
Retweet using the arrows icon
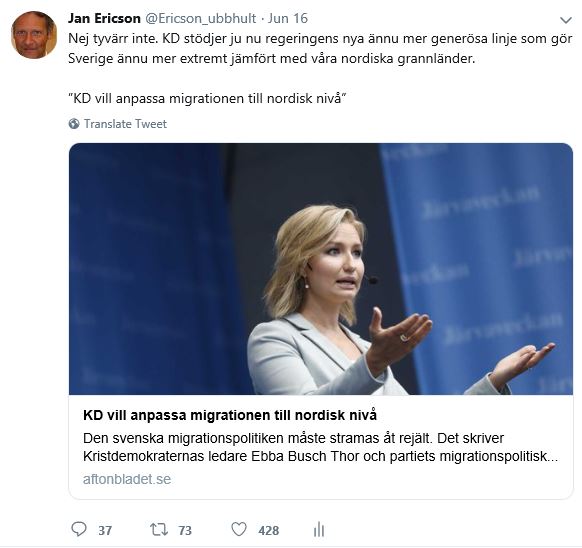(x=158, y=529)
